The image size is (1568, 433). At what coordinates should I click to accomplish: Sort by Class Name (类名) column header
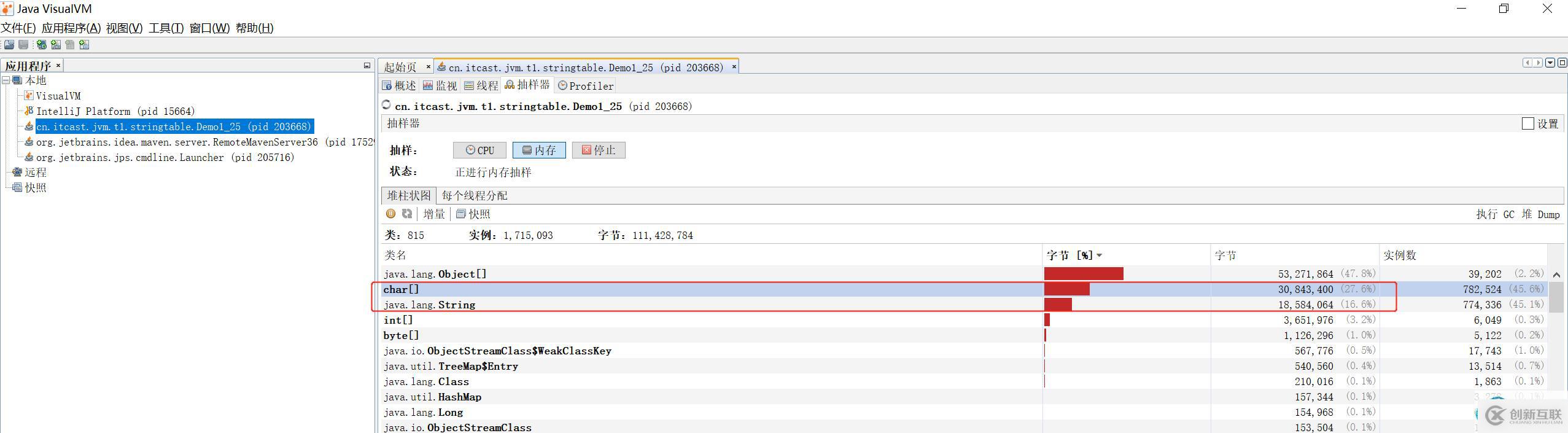coord(712,255)
